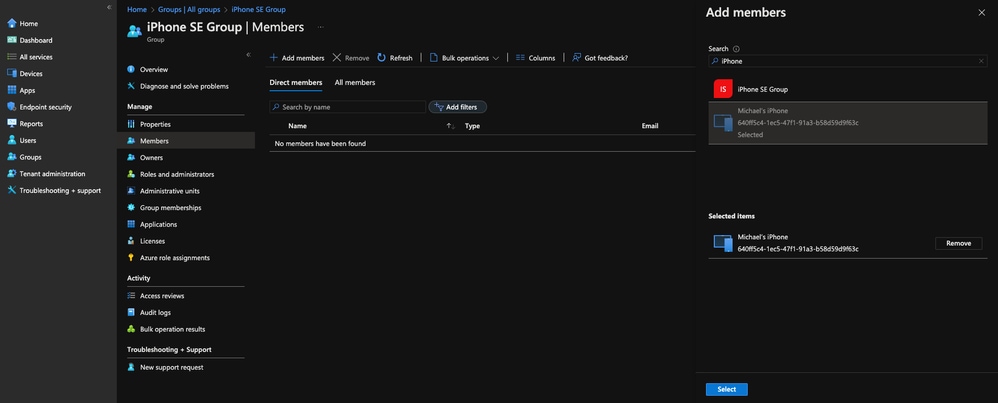998x403 pixels.
Task: Click the Roles and administrators icon
Action: (131, 174)
